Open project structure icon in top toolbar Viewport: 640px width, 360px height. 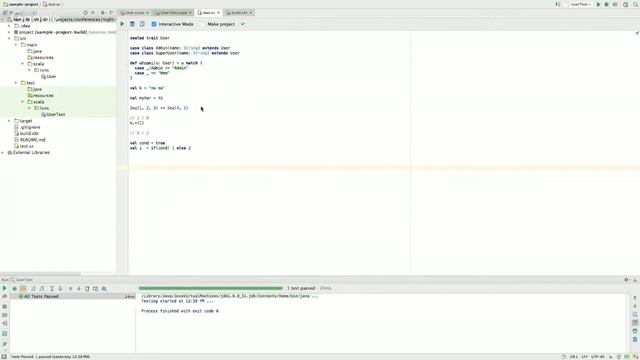pos(625,4)
